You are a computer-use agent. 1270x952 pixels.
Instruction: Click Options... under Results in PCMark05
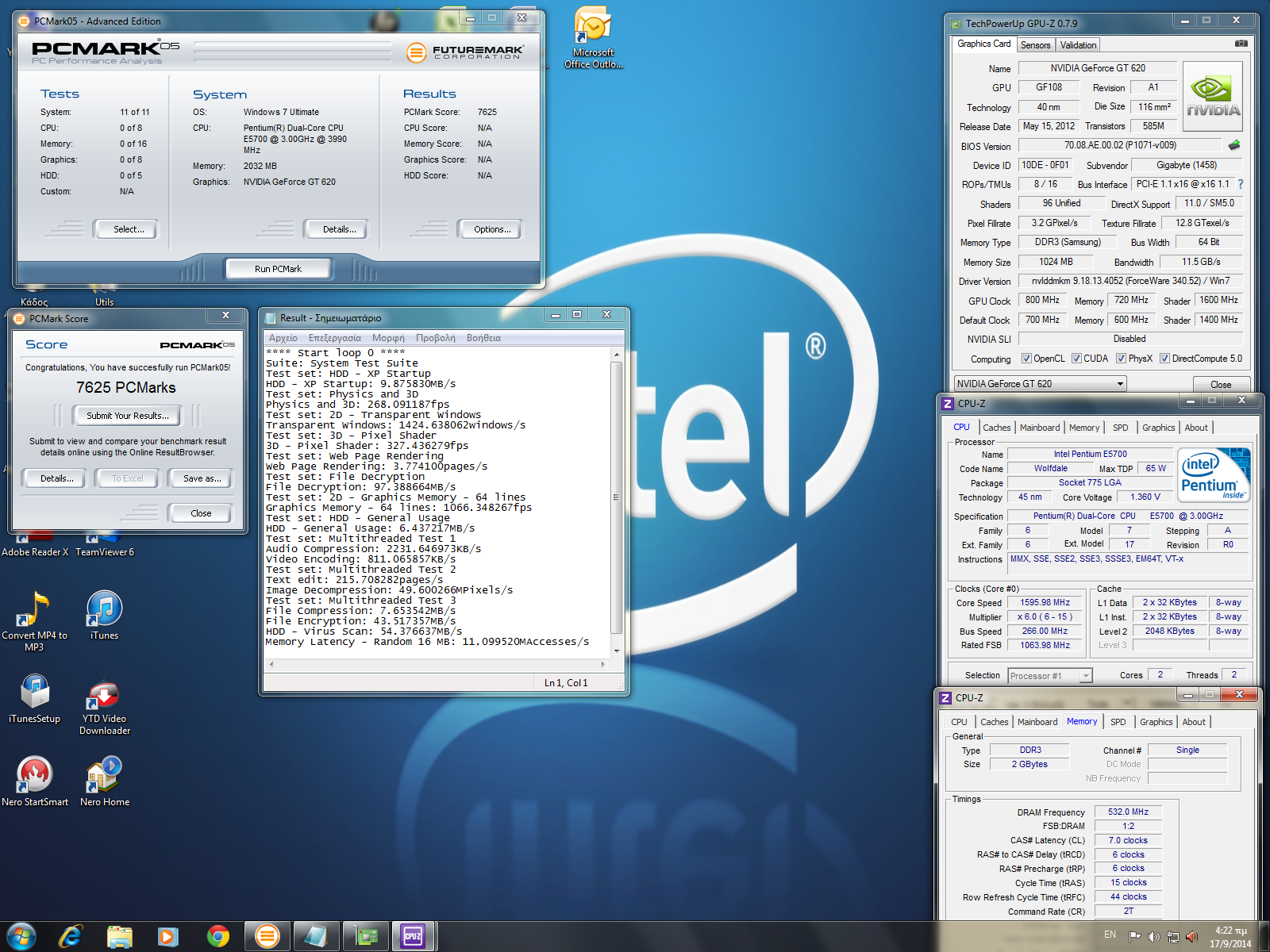pyautogui.click(x=490, y=229)
